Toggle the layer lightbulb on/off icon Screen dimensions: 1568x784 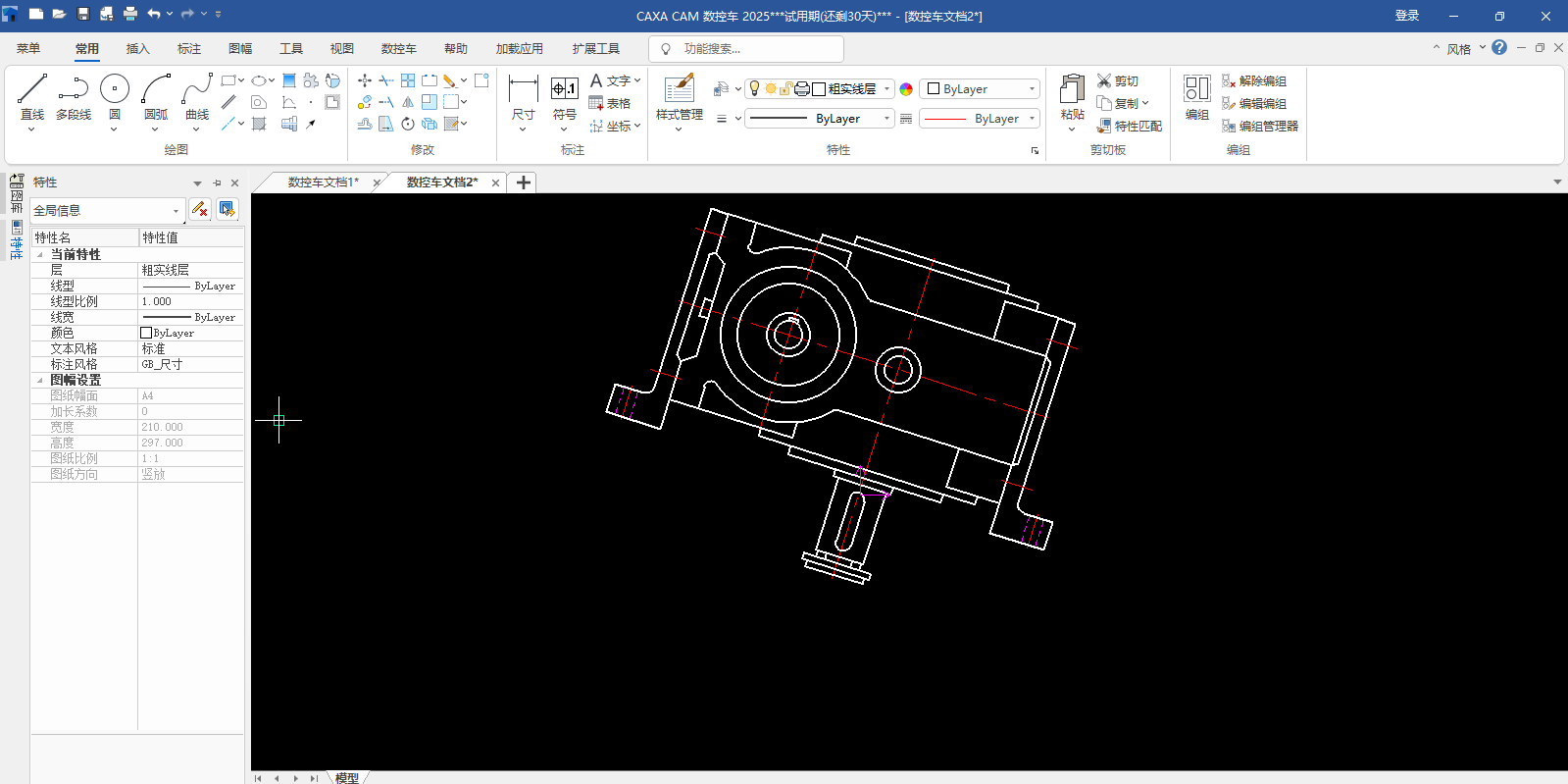754,89
